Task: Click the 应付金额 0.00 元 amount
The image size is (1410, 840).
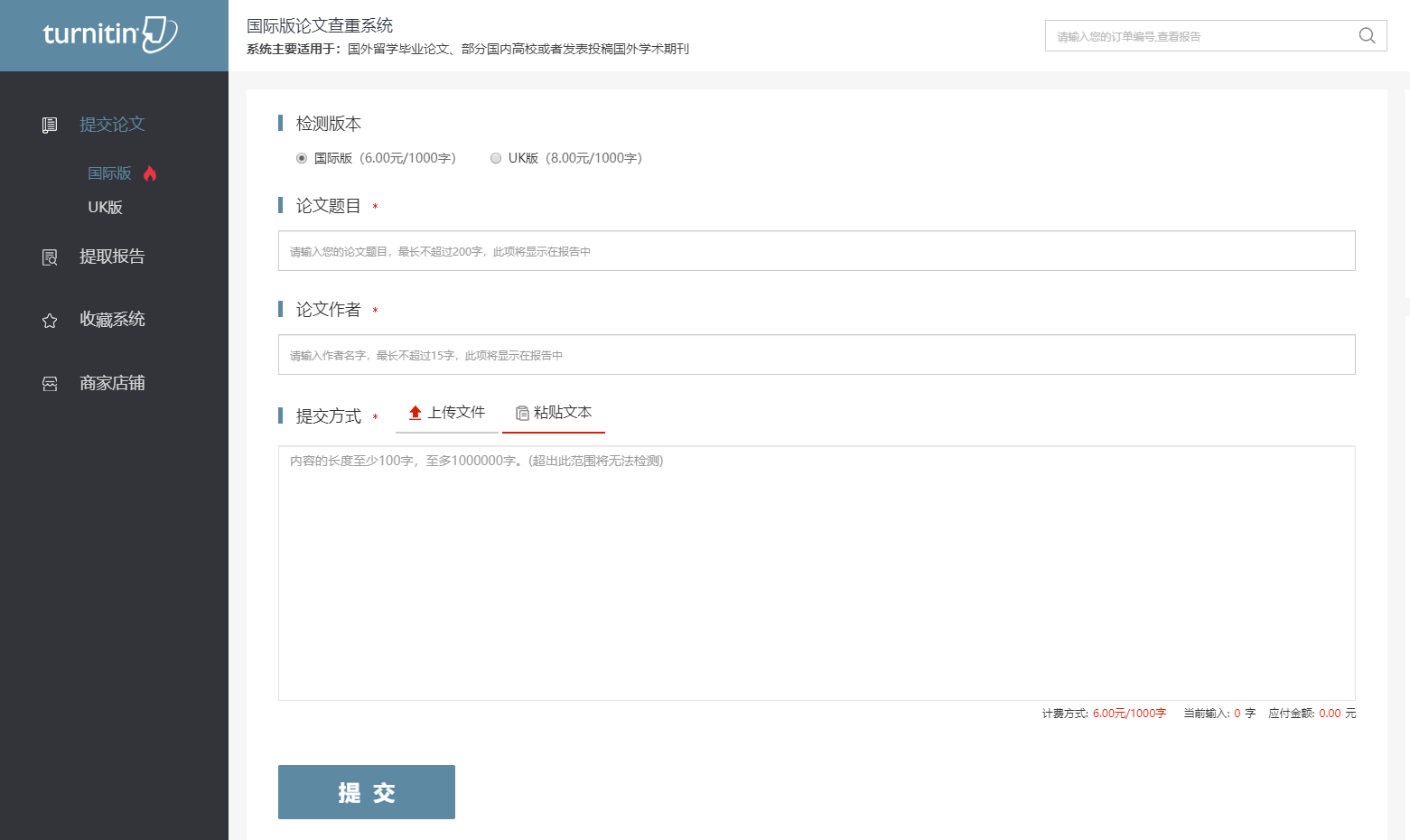Action: coord(1312,714)
